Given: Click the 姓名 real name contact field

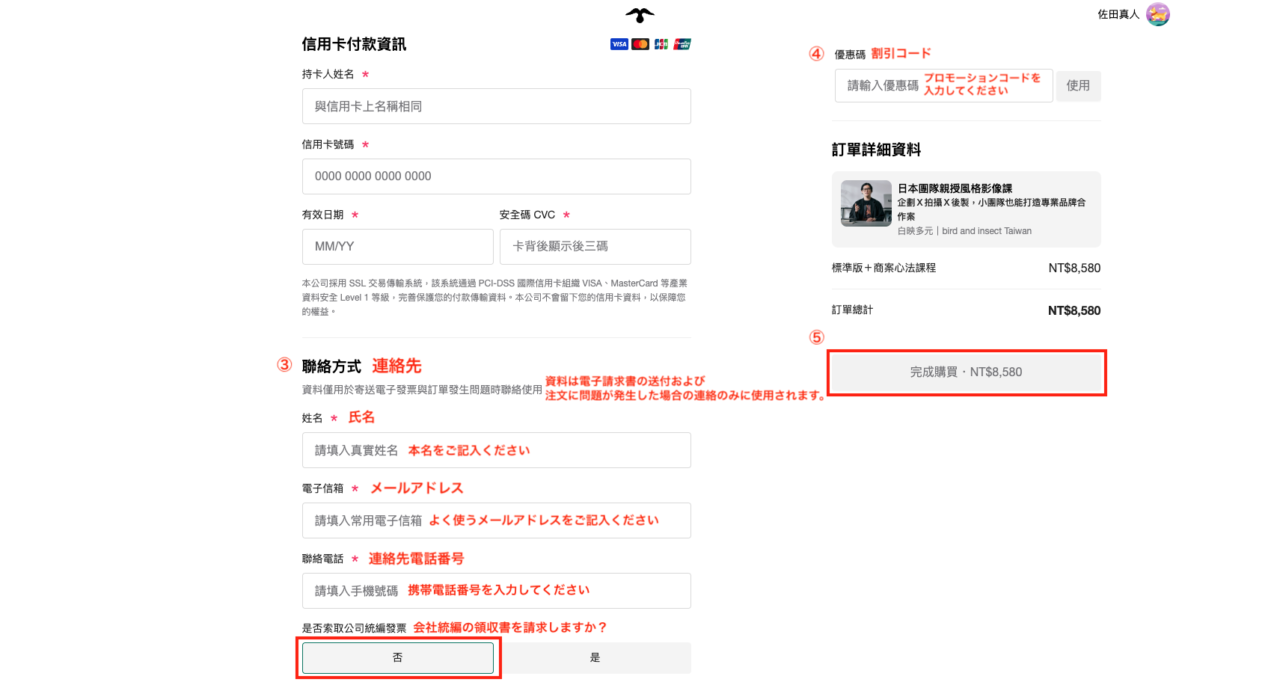Looking at the screenshot, I should pyautogui.click(x=496, y=450).
